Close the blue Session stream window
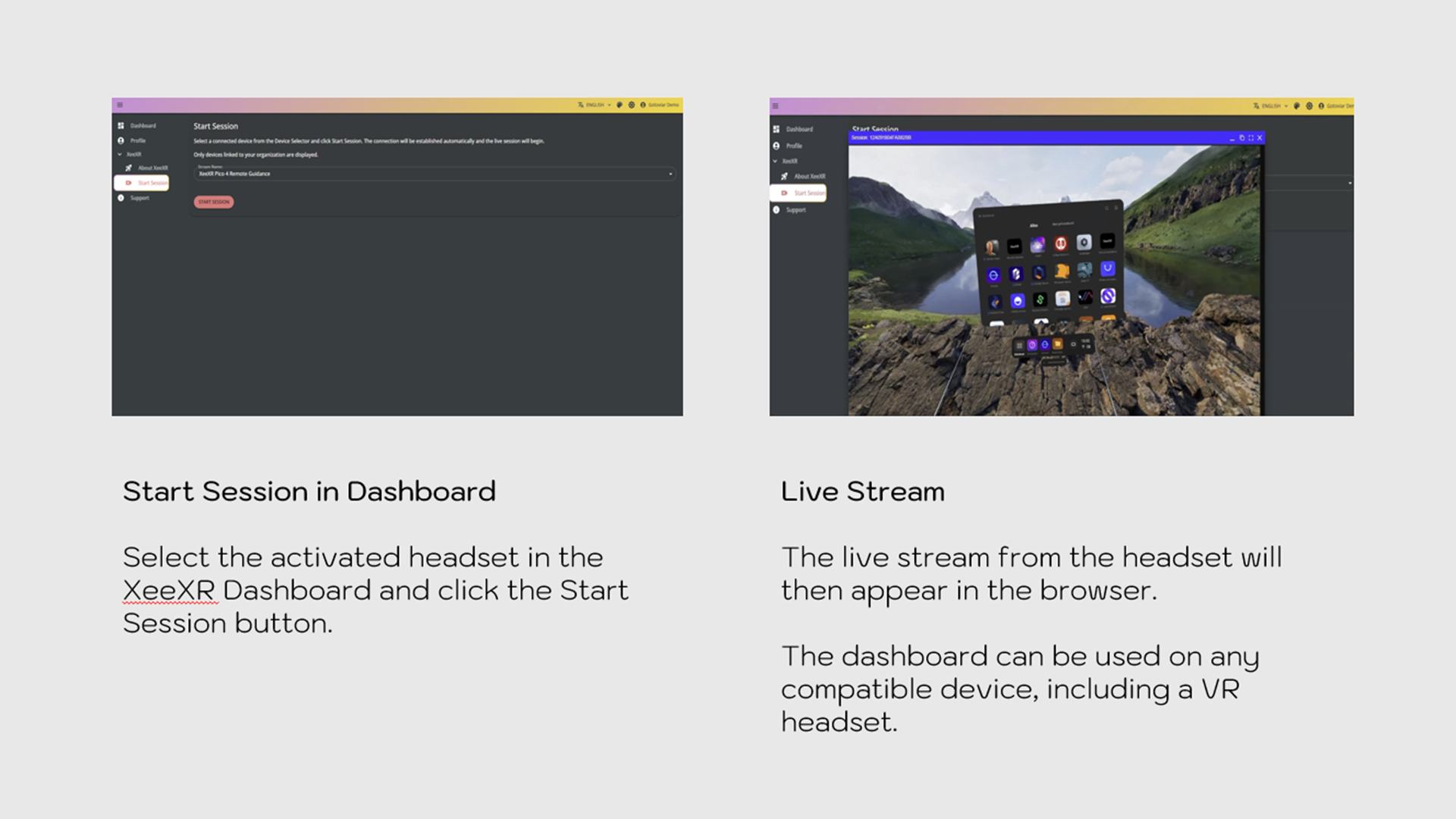Viewport: 1456px width, 819px height. pyautogui.click(x=1260, y=138)
